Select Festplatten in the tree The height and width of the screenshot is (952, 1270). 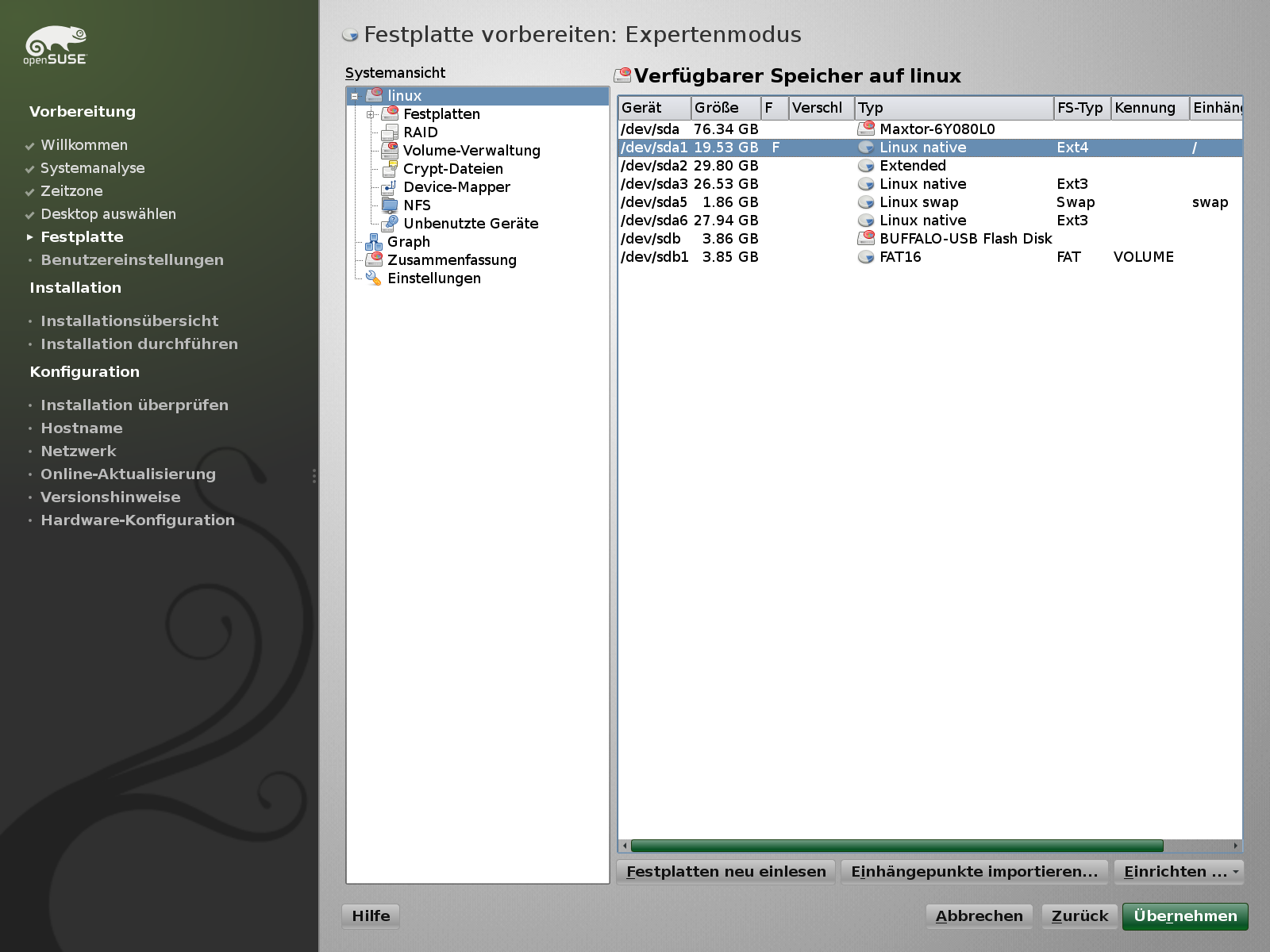pyautogui.click(x=441, y=113)
